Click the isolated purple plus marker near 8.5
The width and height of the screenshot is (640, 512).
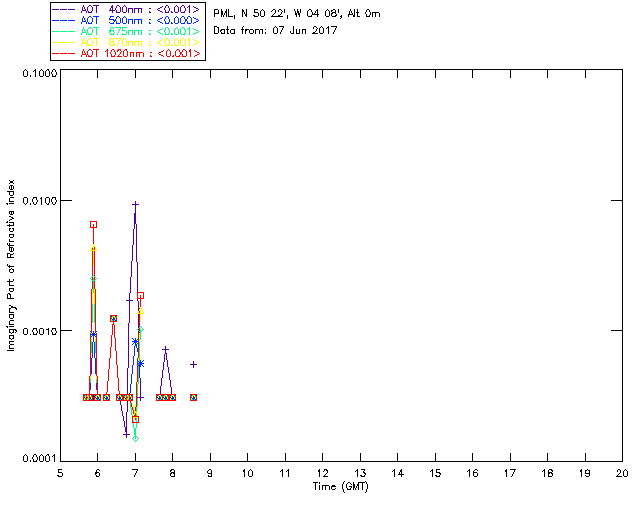tap(193, 364)
